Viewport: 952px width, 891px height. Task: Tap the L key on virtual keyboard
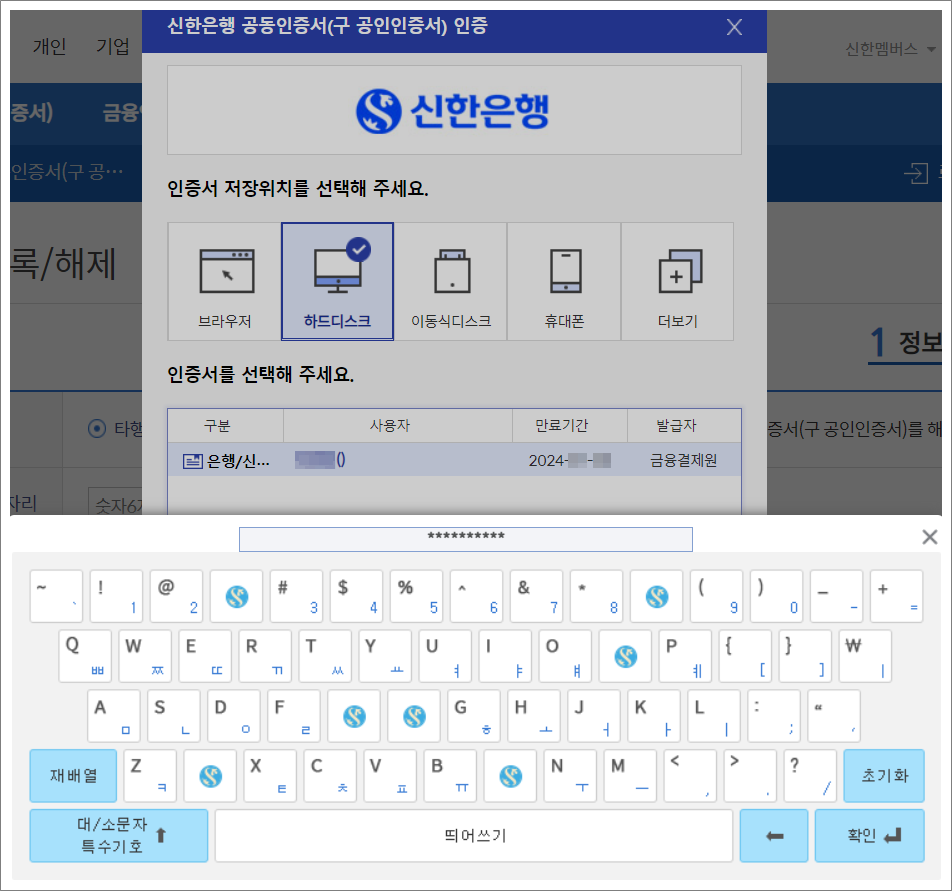pos(714,716)
